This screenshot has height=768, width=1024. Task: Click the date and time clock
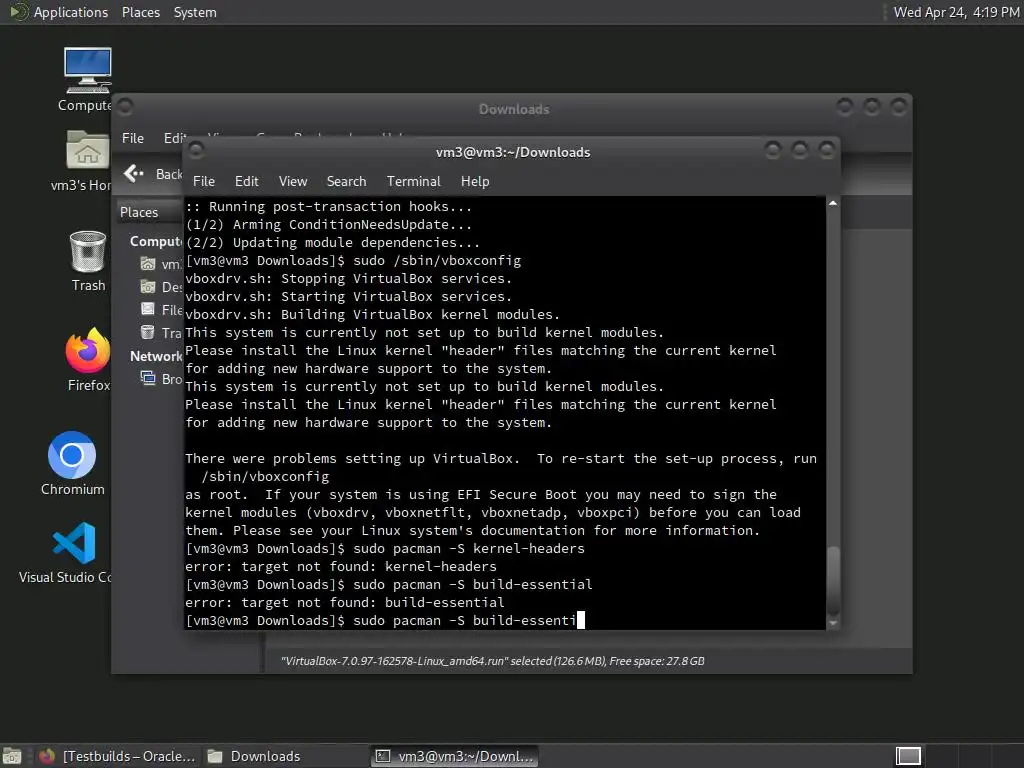pyautogui.click(x=956, y=12)
